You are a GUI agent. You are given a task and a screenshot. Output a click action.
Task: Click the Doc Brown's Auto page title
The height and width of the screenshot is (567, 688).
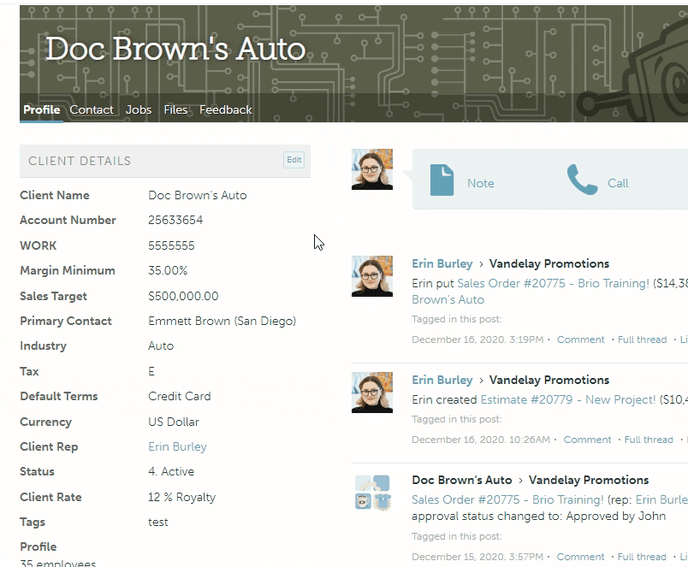(175, 49)
